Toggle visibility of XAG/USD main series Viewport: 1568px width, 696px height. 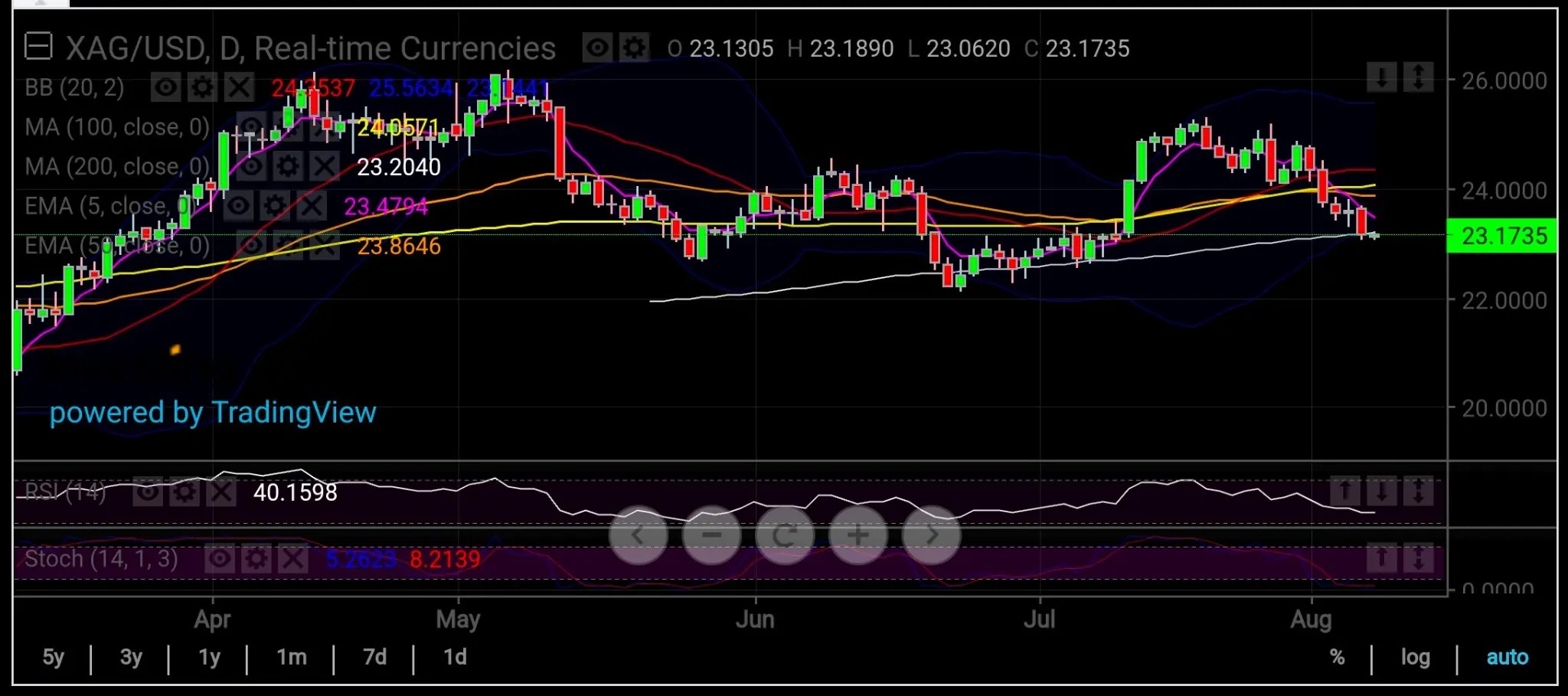click(596, 48)
